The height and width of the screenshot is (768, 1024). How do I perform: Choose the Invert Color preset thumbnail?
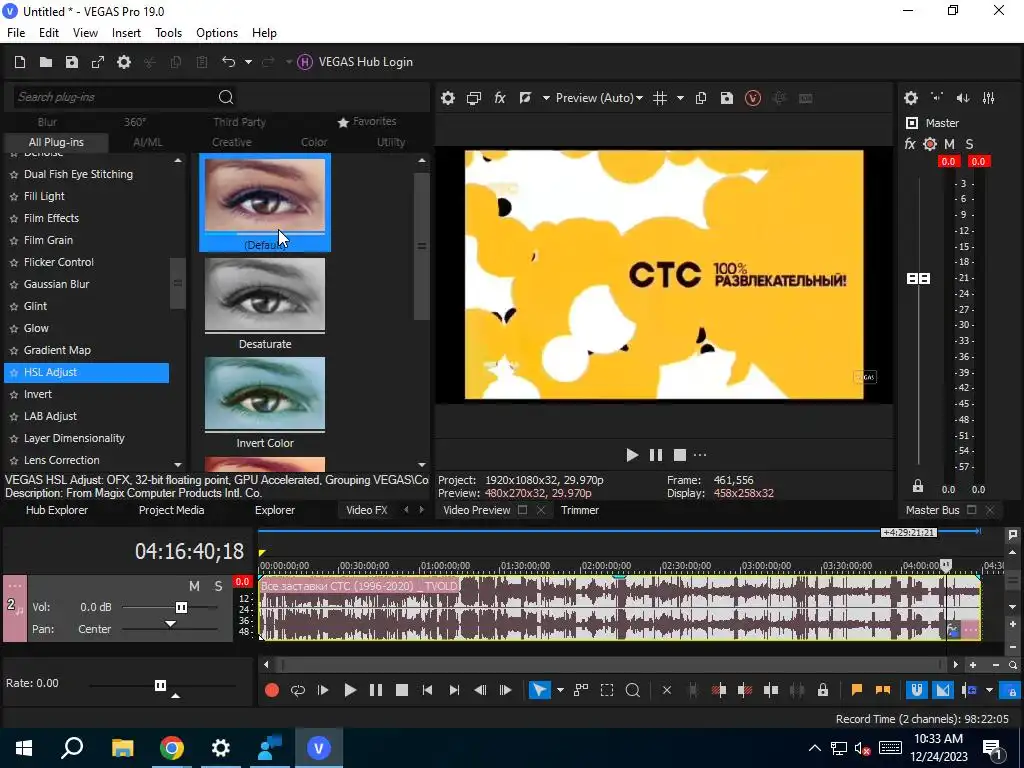[264, 394]
